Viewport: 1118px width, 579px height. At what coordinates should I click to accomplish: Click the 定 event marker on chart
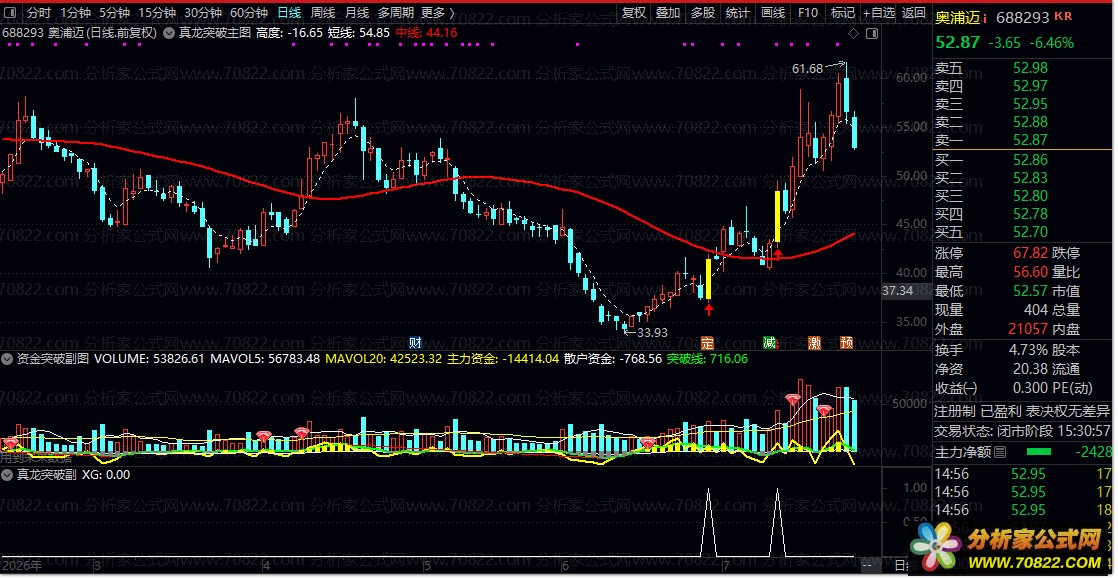(x=707, y=342)
